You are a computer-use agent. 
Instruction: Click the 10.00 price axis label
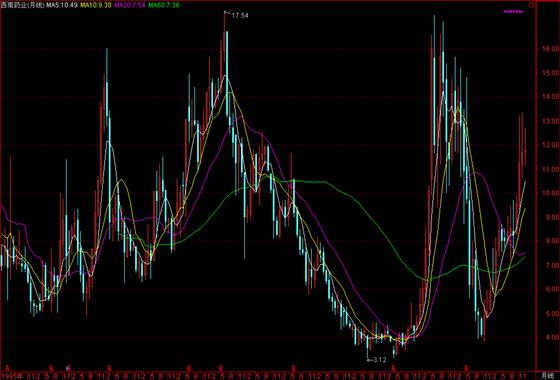tap(549, 193)
